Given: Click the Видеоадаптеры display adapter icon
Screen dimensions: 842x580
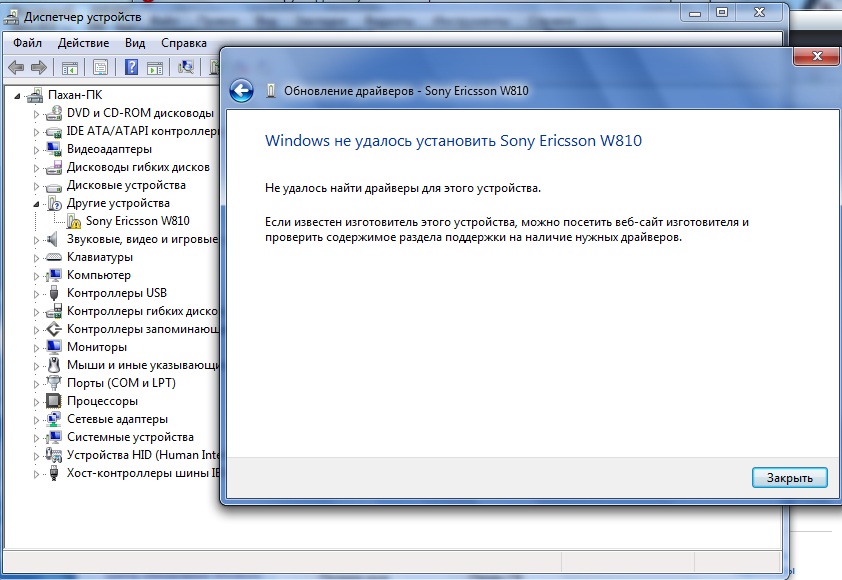Looking at the screenshot, I should coord(54,149).
